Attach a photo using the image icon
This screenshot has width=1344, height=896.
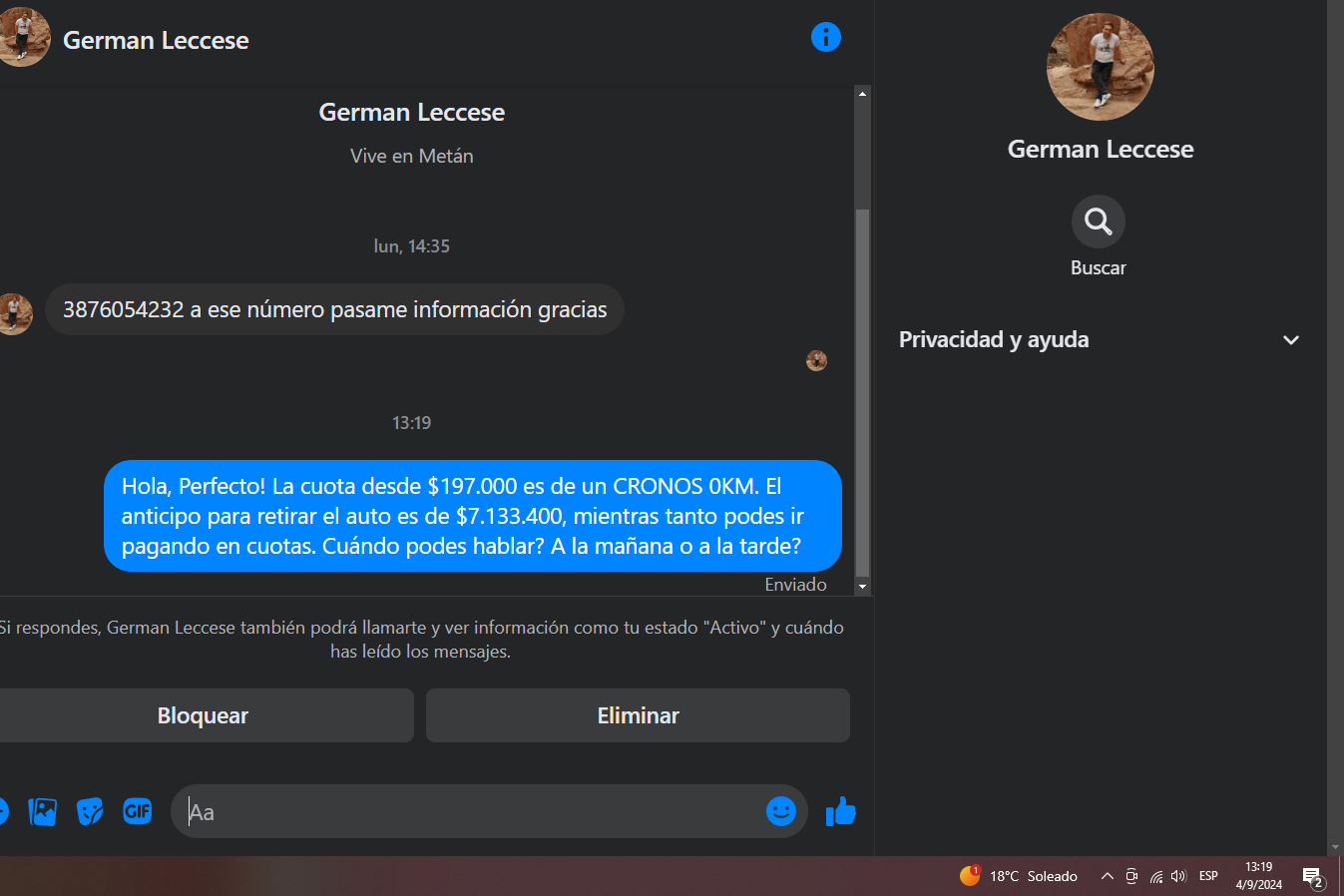[x=43, y=811]
